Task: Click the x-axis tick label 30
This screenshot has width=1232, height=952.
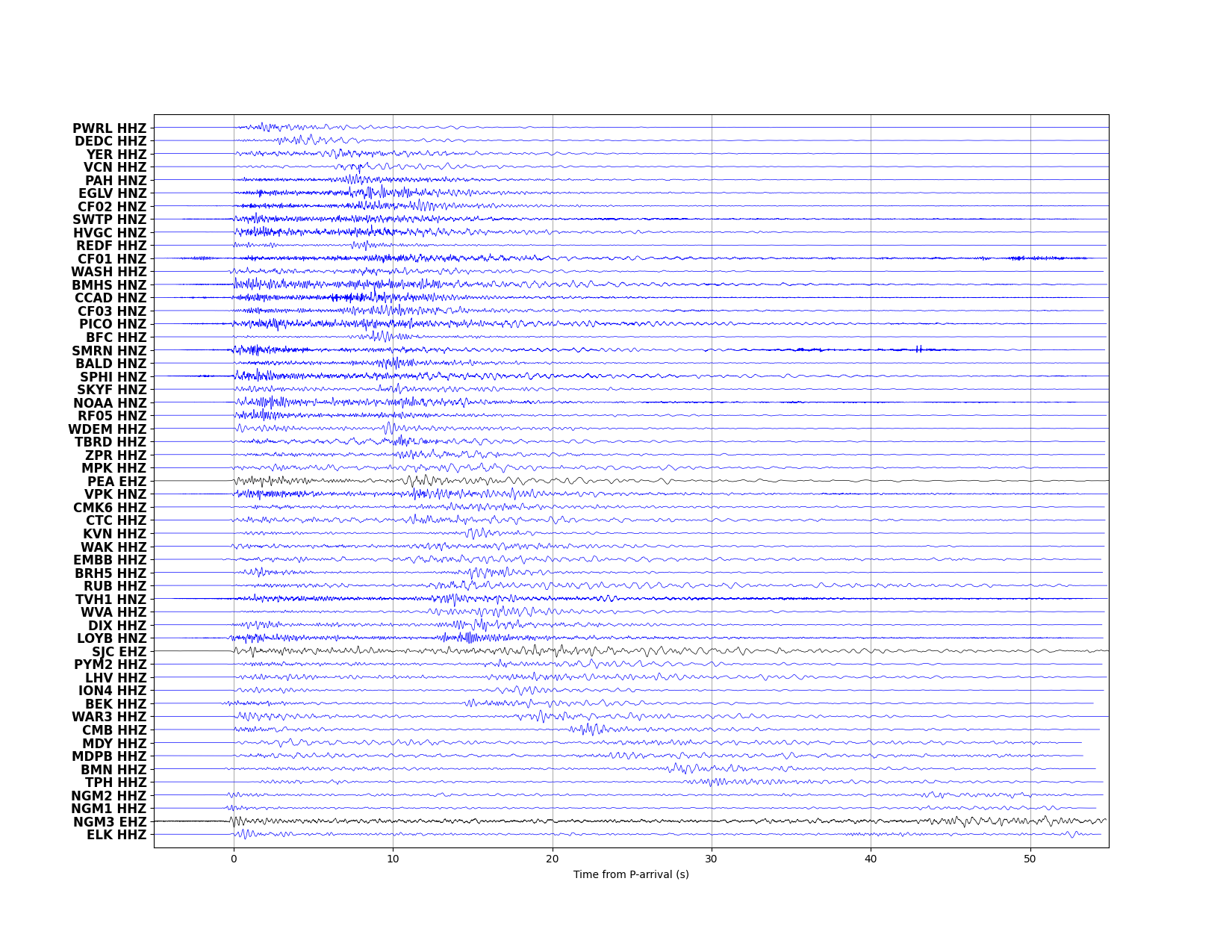Action: point(712,859)
